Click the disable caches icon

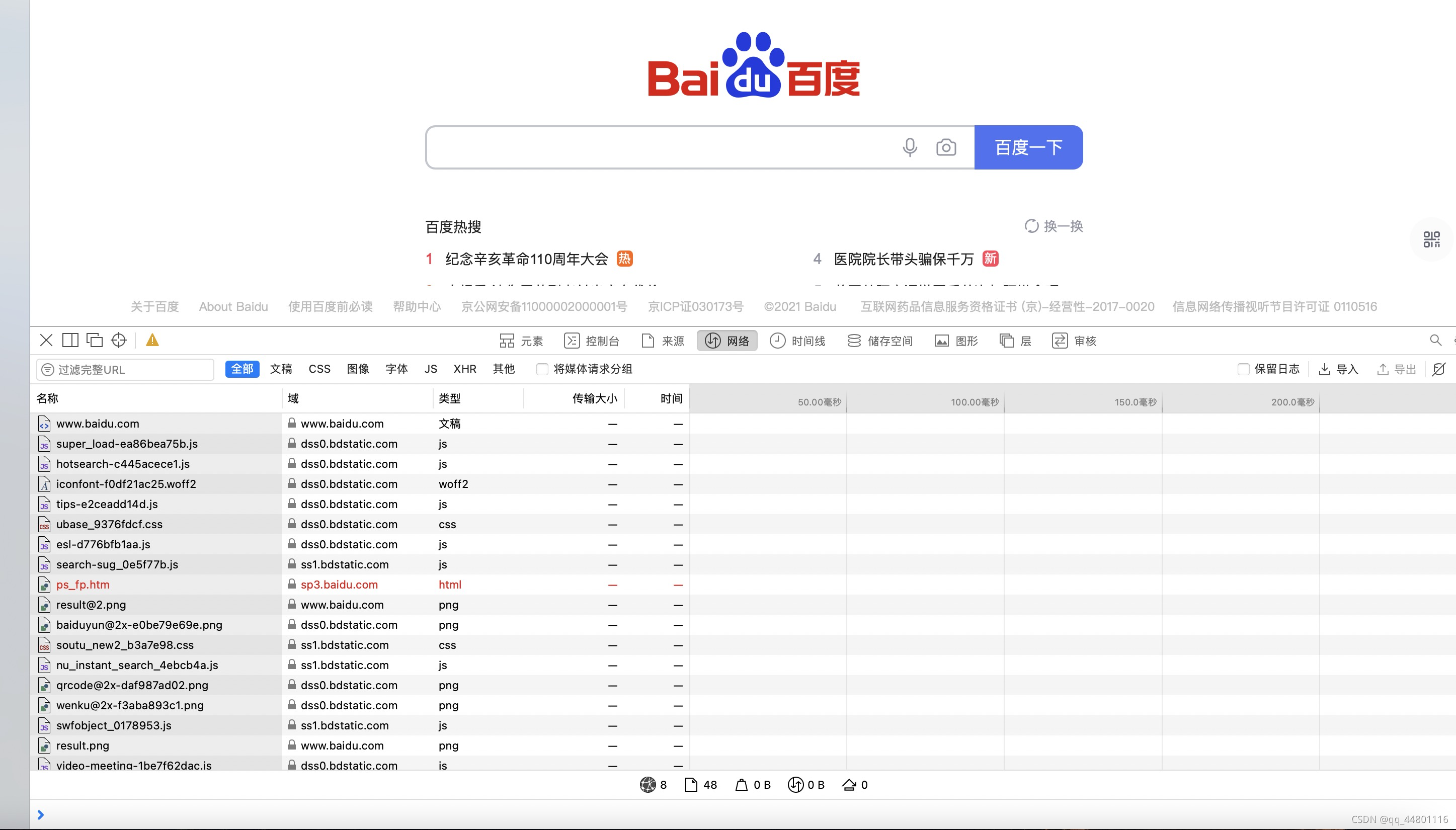[1438, 369]
